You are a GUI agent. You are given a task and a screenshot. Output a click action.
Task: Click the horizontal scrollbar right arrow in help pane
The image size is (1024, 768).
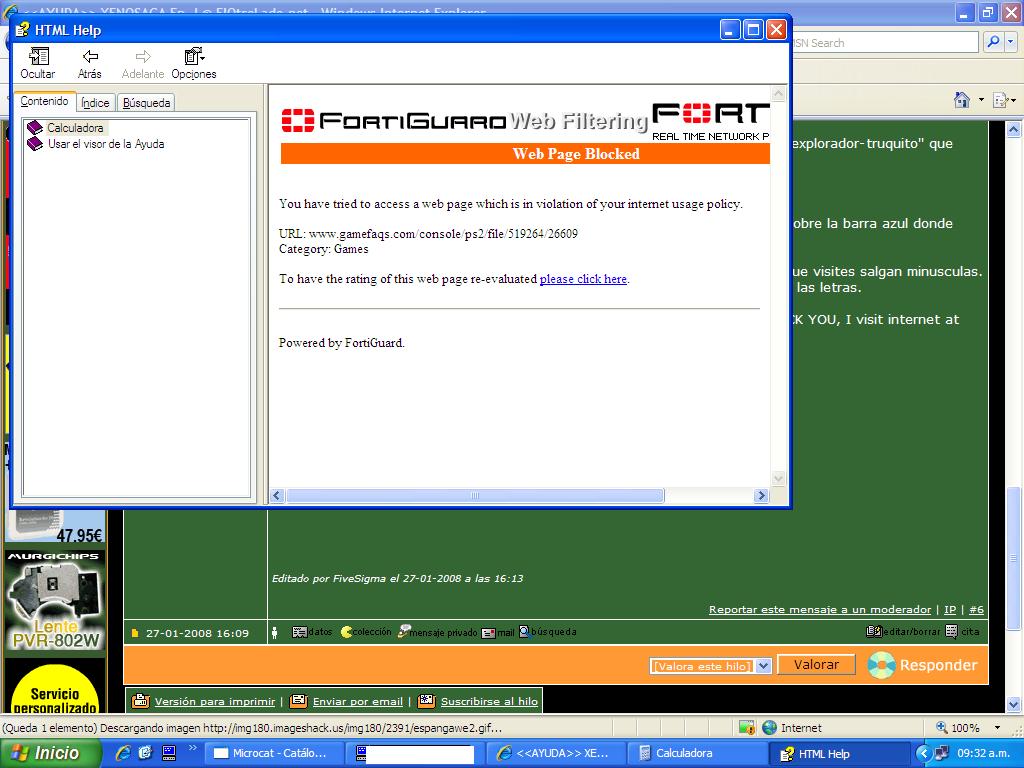coord(761,496)
